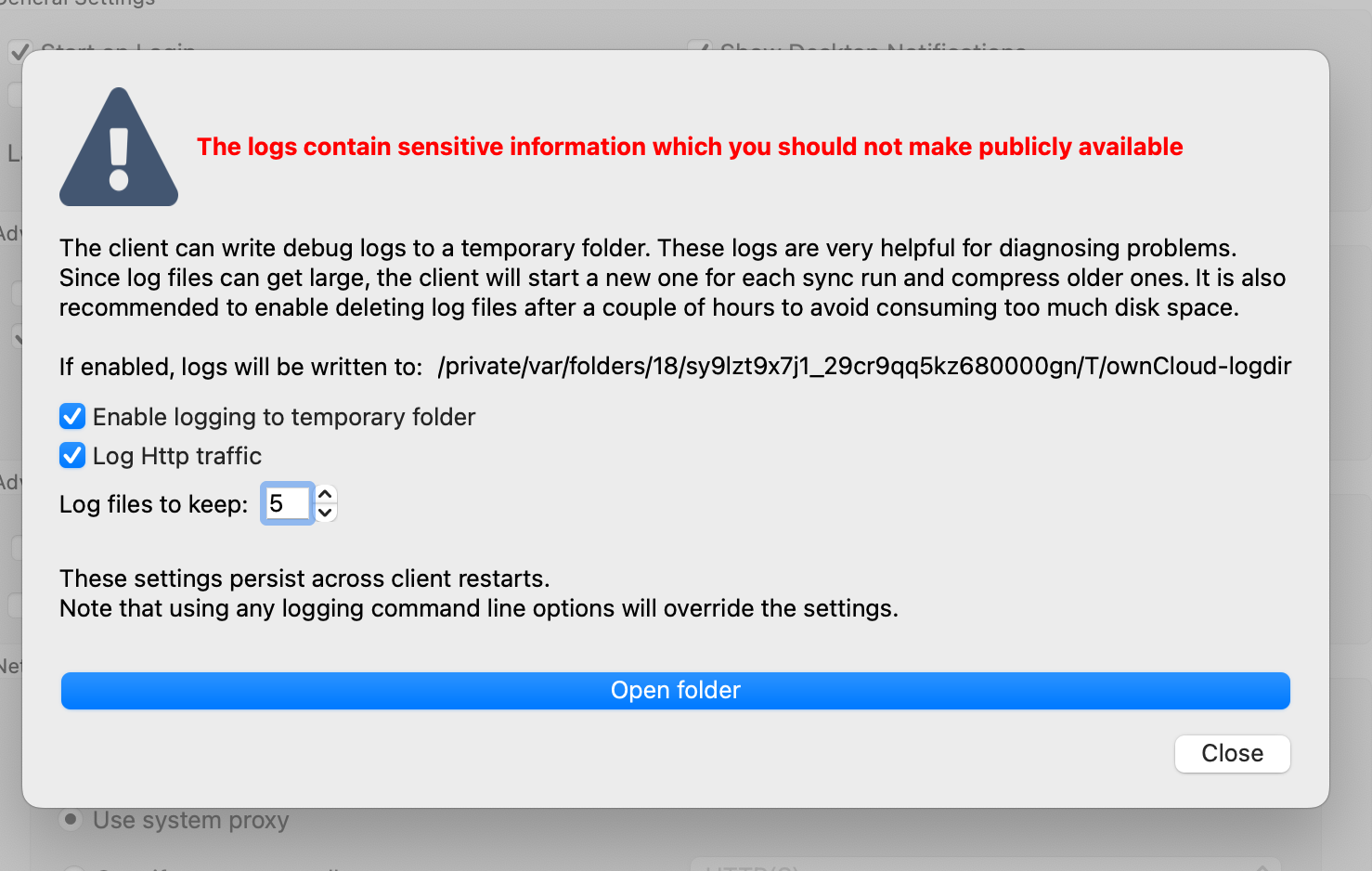Select the "Use system proxy" radio button

point(71,819)
